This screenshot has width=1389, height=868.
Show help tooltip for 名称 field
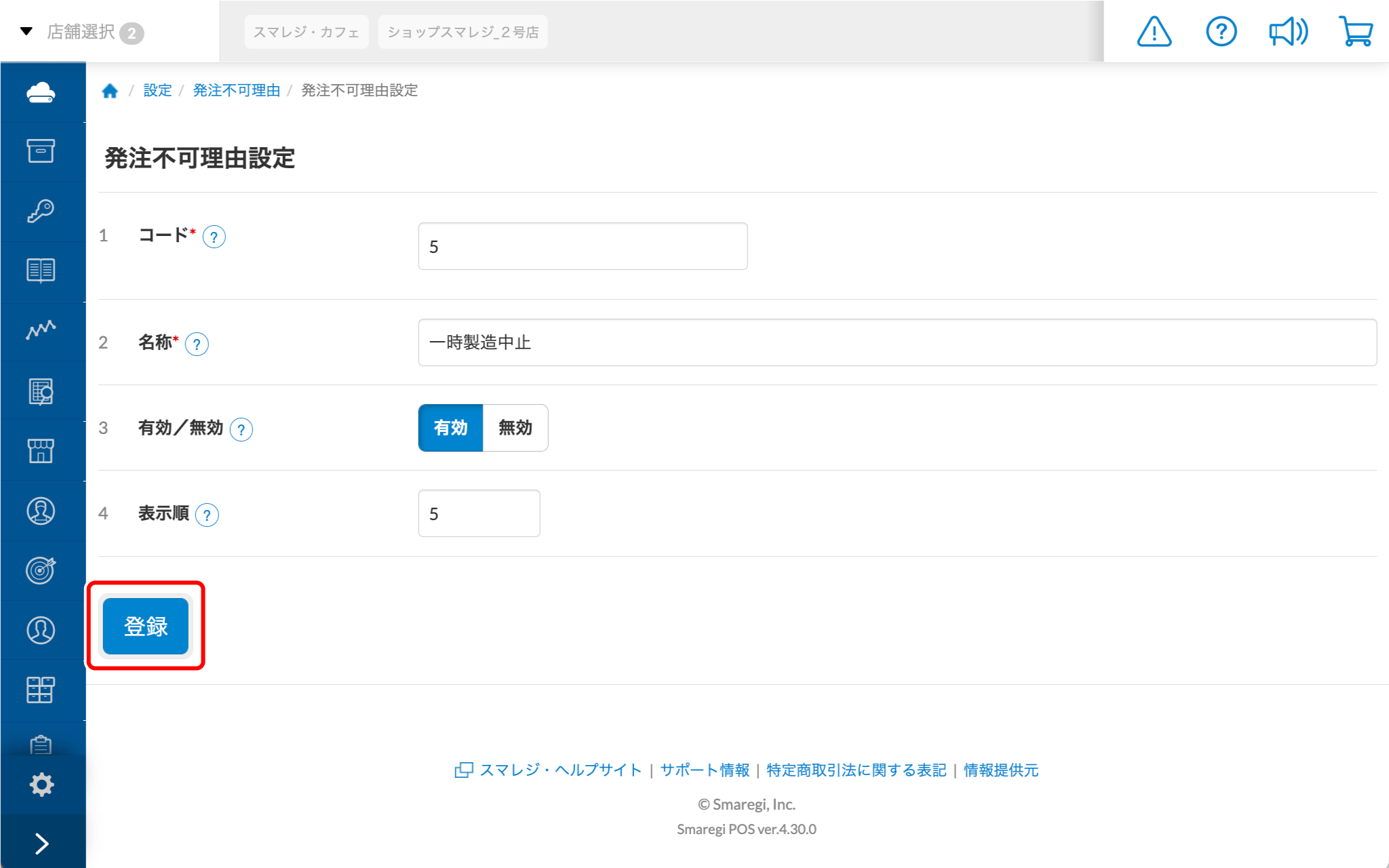197,344
